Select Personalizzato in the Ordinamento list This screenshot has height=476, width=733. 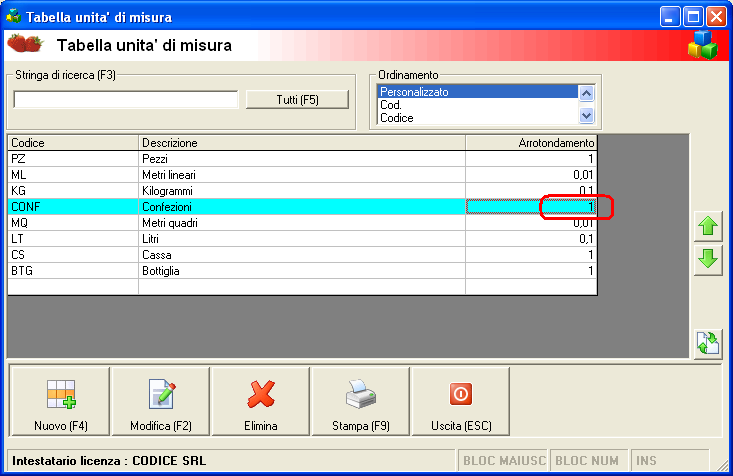477,92
